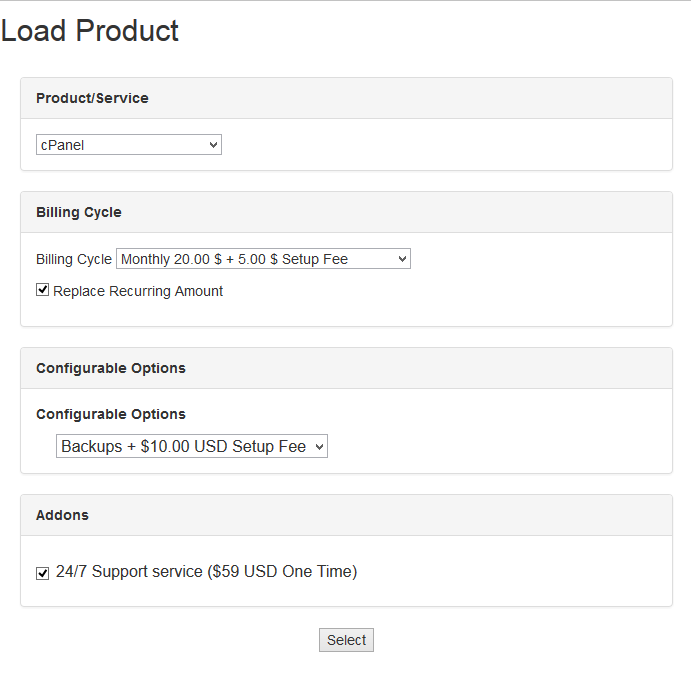
Task: Click the Select button
Action: coord(346,640)
